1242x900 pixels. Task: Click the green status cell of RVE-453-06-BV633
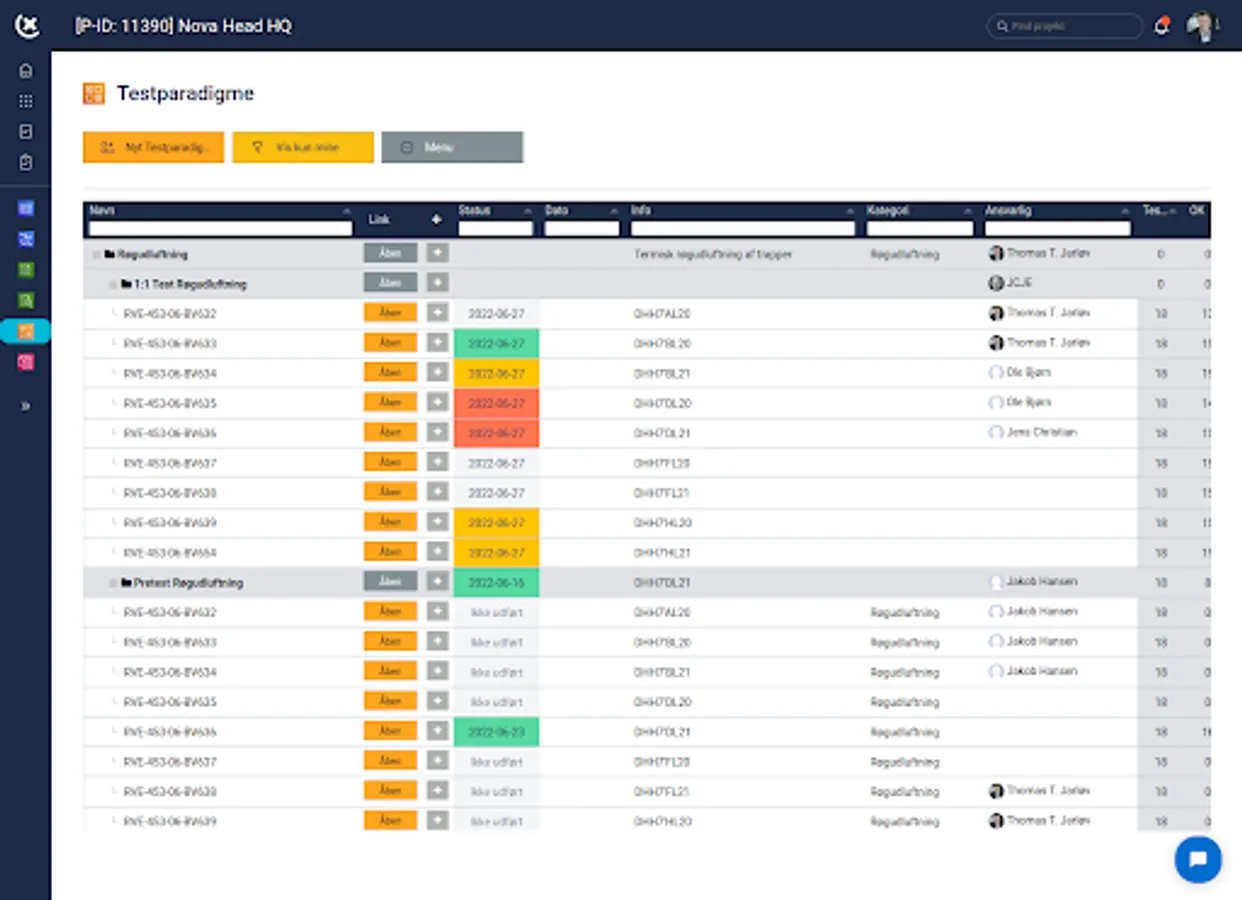(496, 344)
